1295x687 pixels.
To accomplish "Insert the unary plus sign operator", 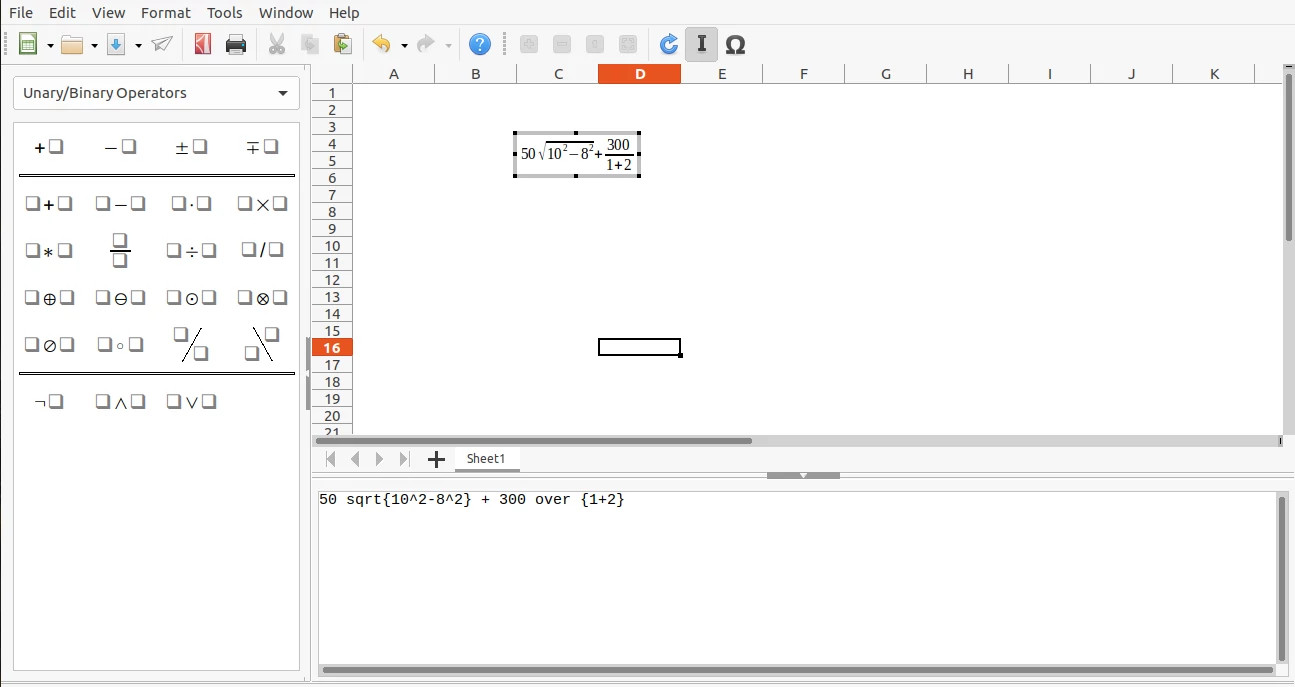I will coord(49,147).
